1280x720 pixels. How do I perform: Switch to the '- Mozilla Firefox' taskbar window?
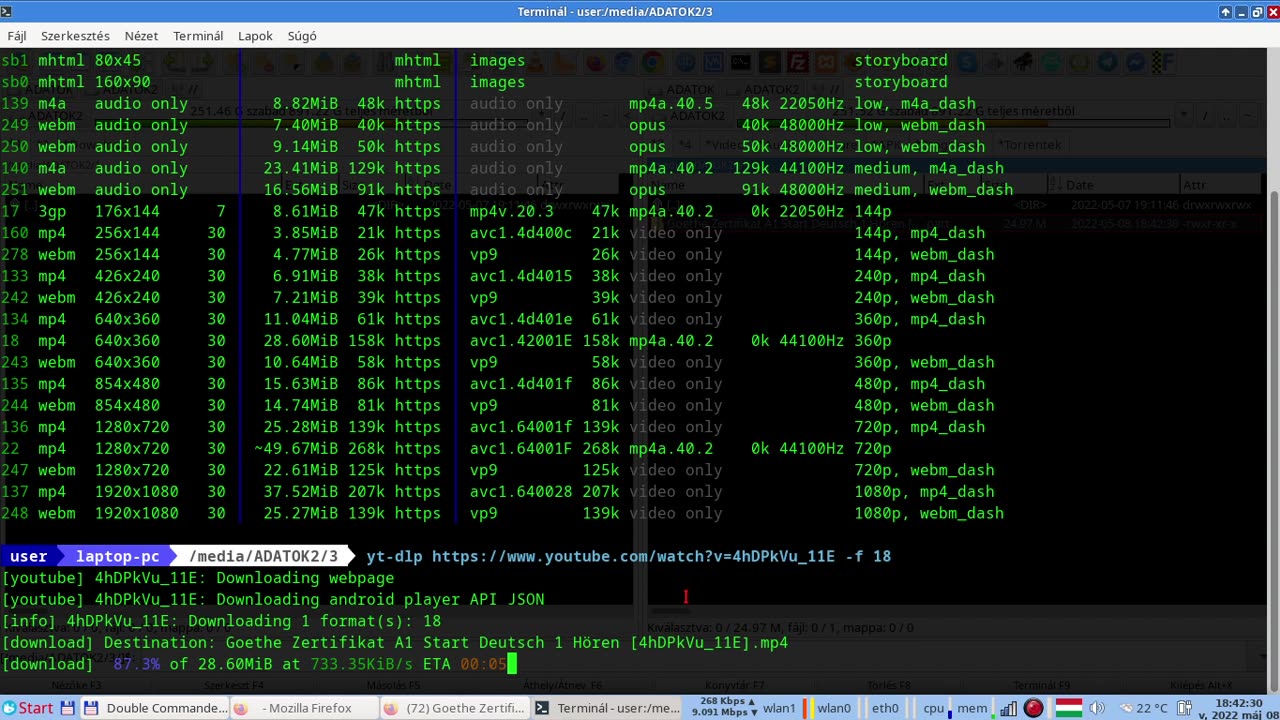(305, 708)
